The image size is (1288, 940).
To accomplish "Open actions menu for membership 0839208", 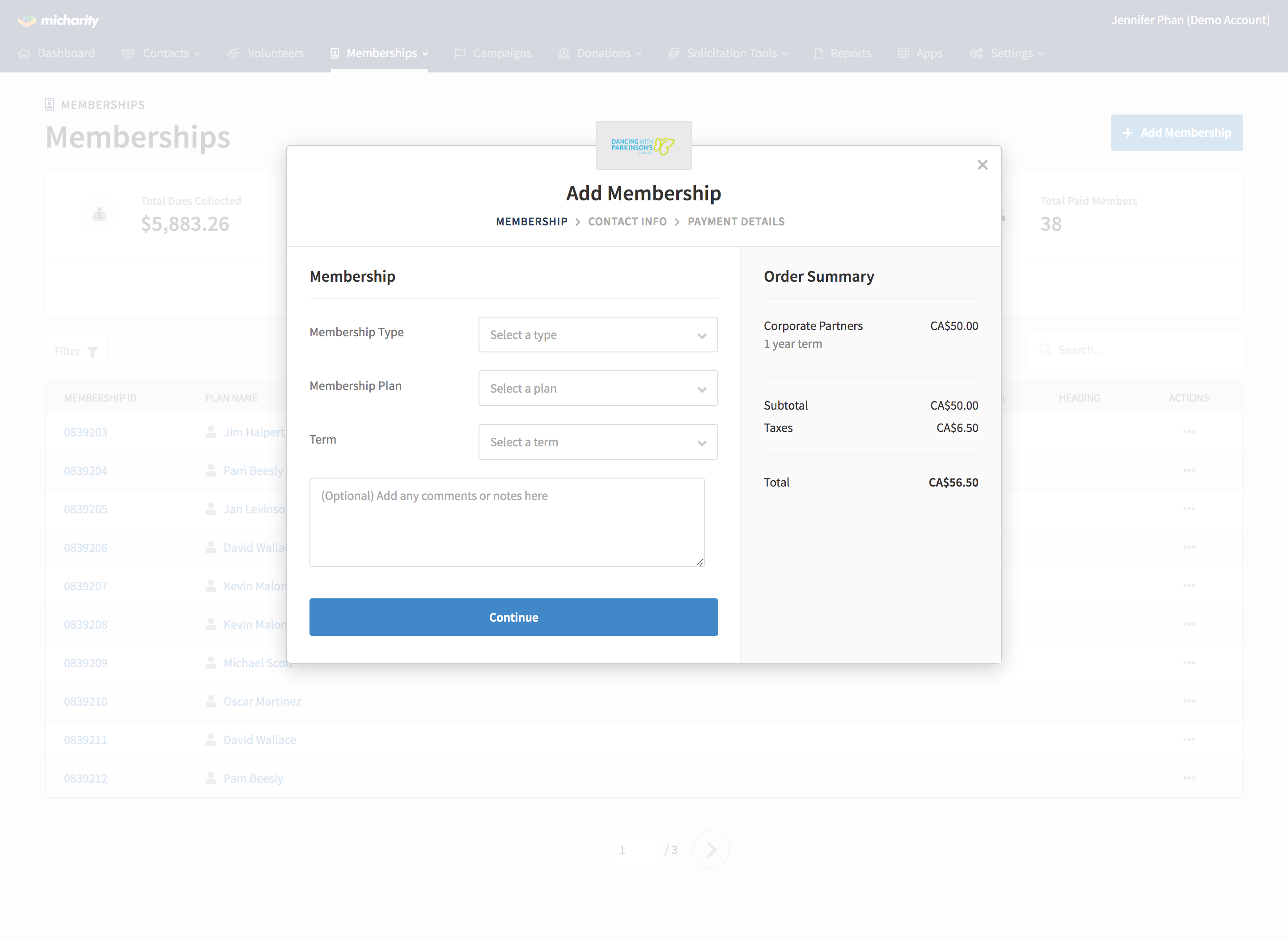I will point(1189,624).
